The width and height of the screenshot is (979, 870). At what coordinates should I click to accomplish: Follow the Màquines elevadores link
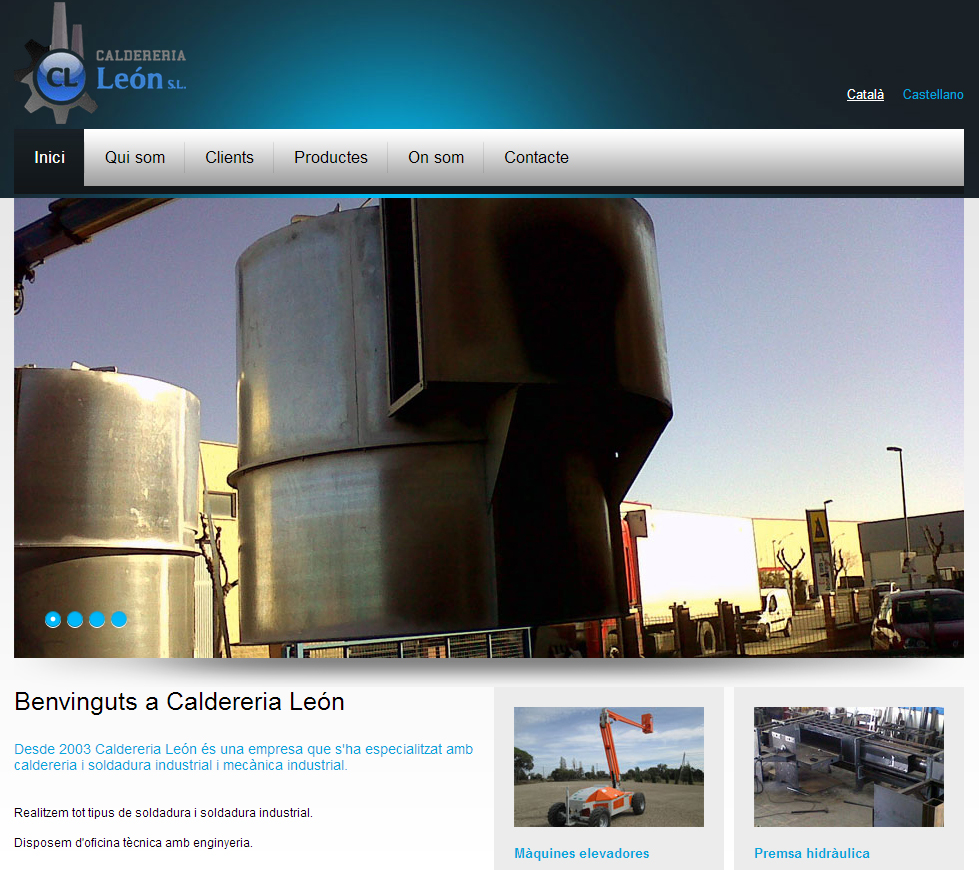click(x=581, y=853)
